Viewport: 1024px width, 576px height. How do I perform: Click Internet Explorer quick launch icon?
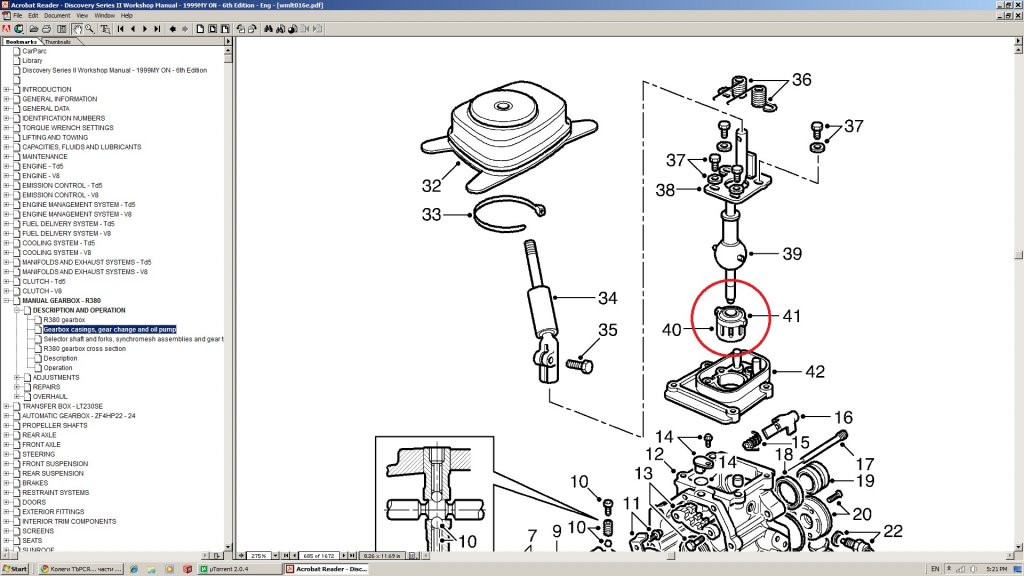(x=133, y=569)
